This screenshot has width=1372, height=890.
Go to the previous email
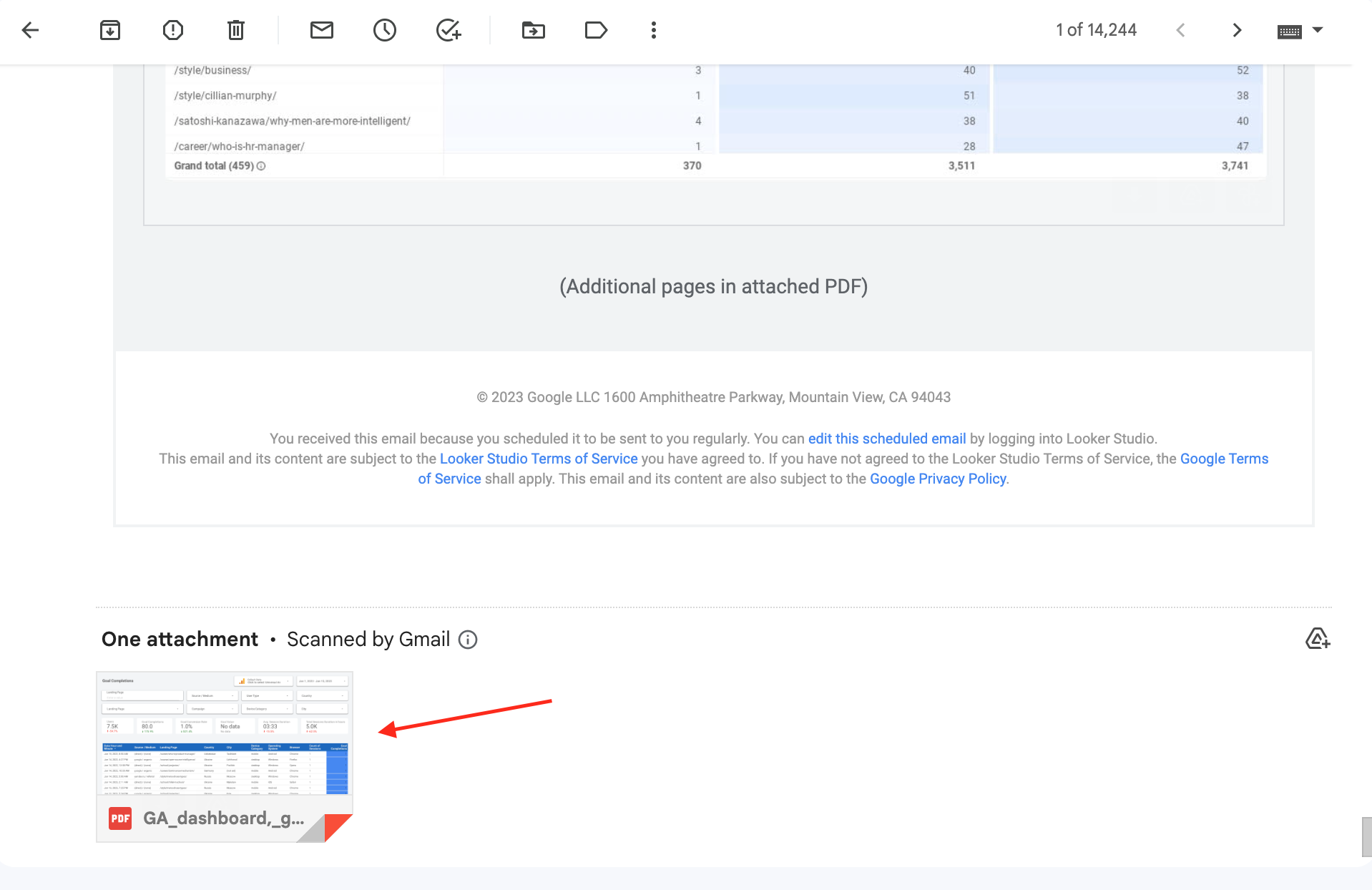click(1181, 30)
